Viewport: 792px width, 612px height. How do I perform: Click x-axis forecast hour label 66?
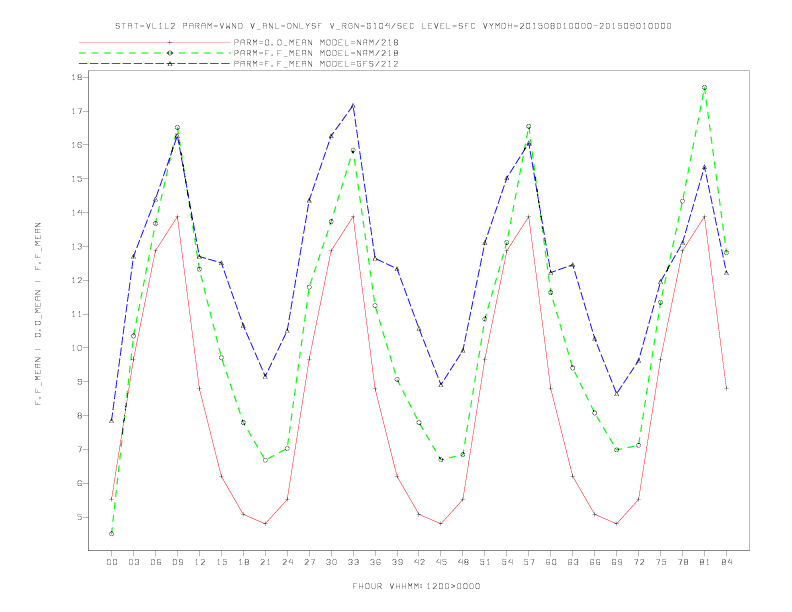point(595,562)
